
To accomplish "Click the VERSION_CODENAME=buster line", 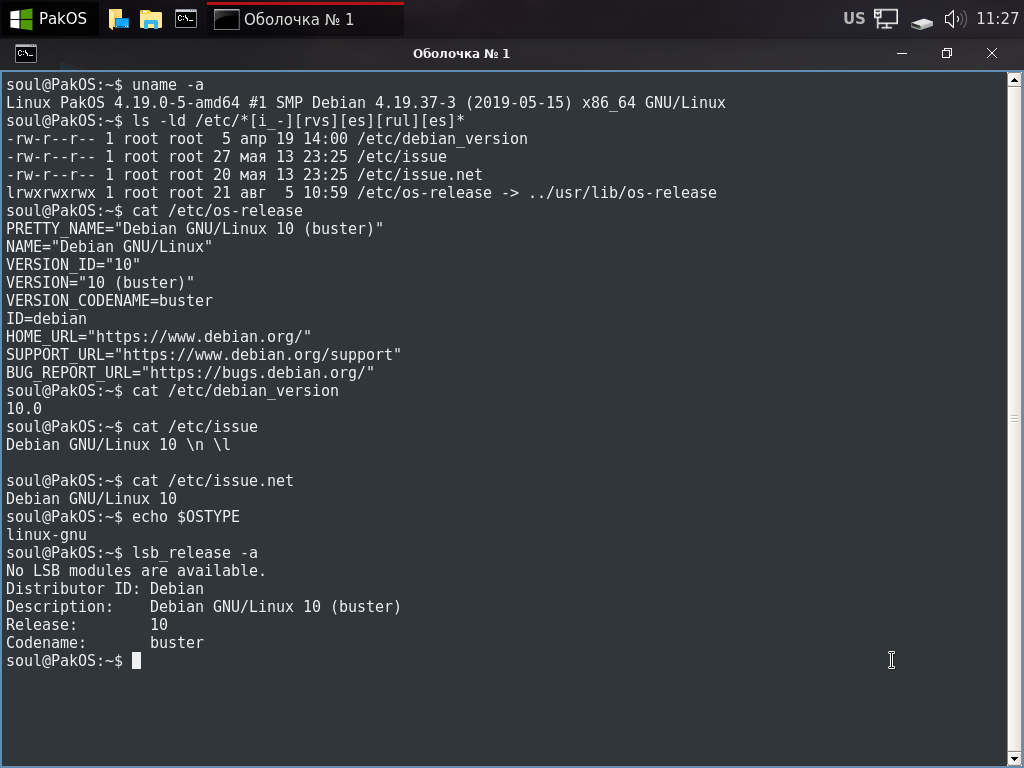I will click(x=109, y=300).
